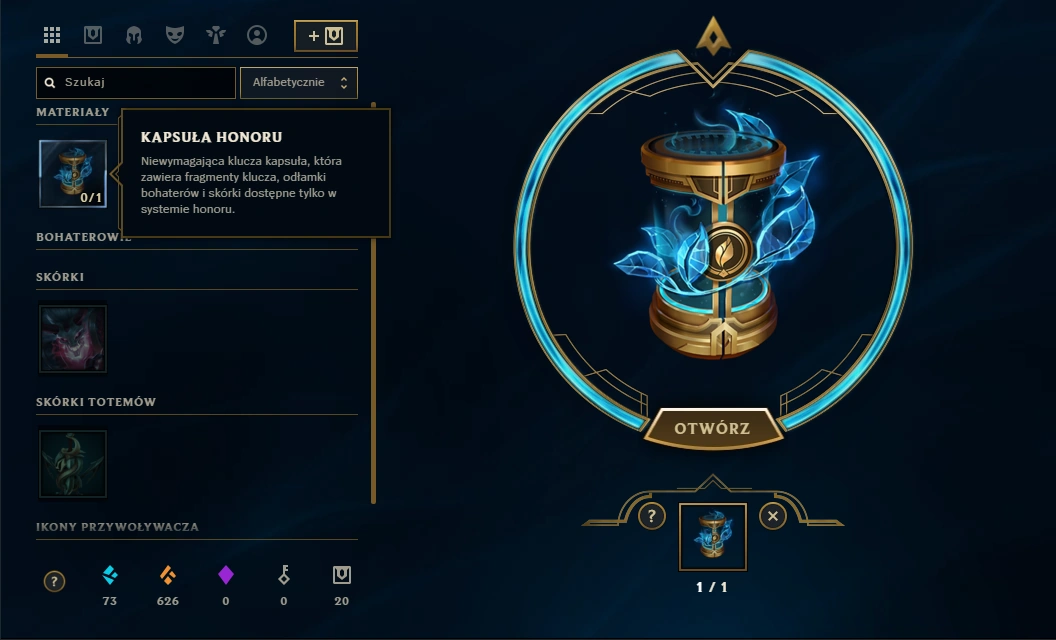Open currency help question mark icon

tap(55, 581)
